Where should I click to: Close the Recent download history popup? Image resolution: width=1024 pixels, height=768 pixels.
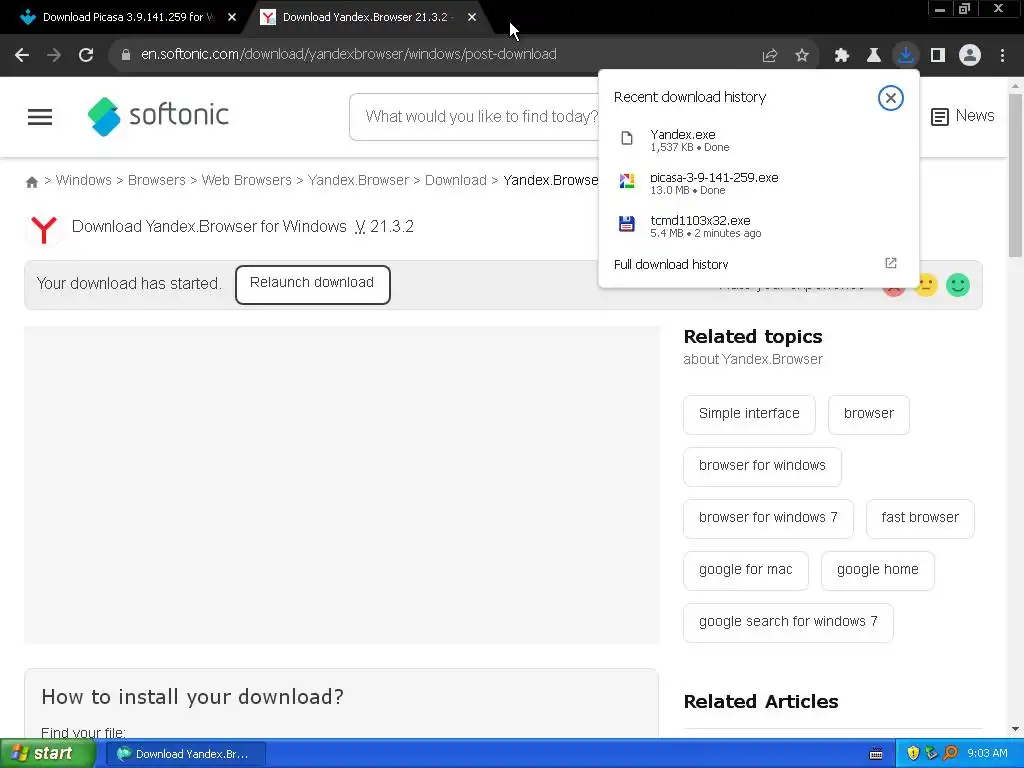click(x=890, y=98)
